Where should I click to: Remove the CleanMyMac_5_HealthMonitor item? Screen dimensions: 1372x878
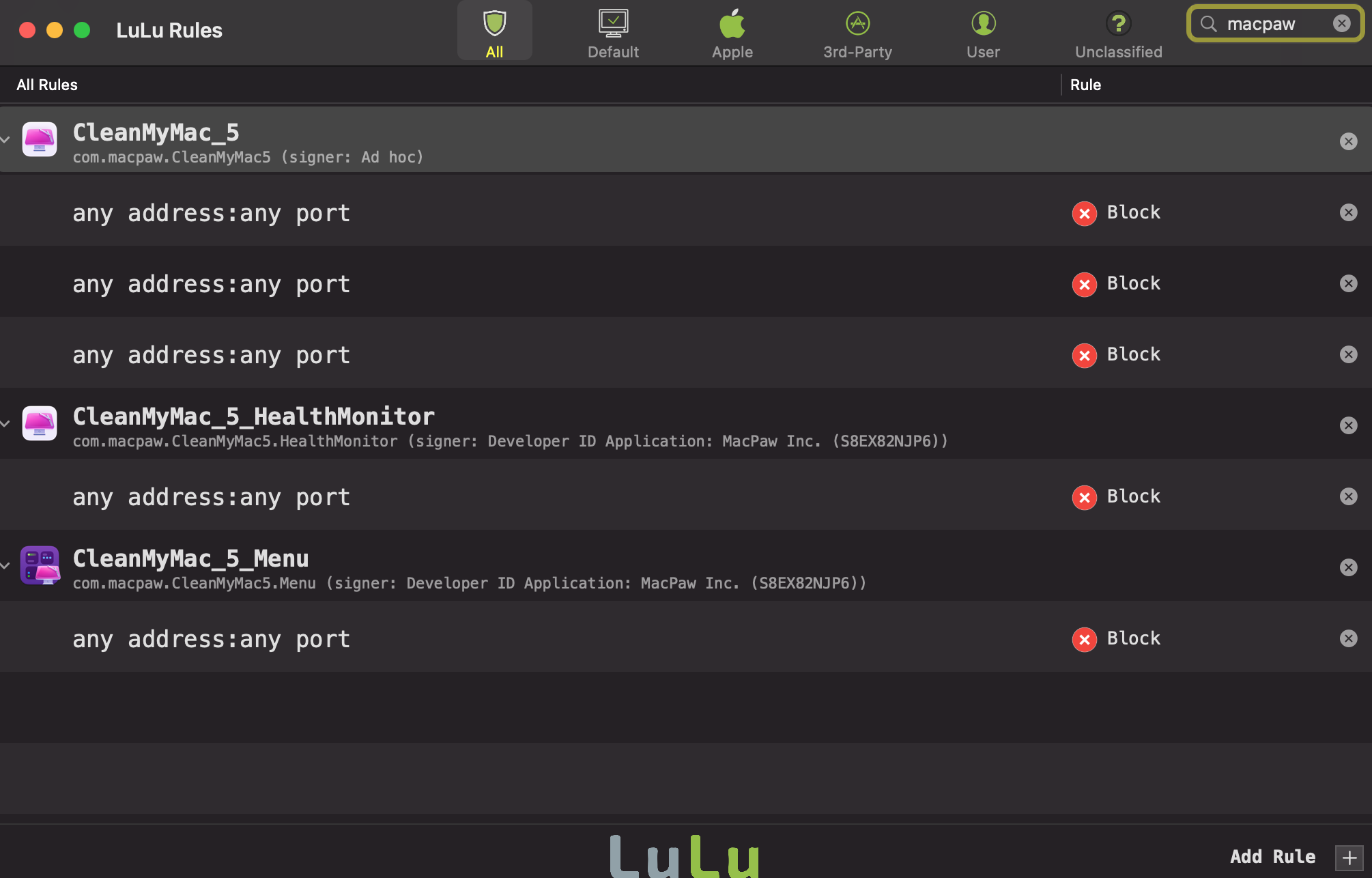(x=1348, y=425)
